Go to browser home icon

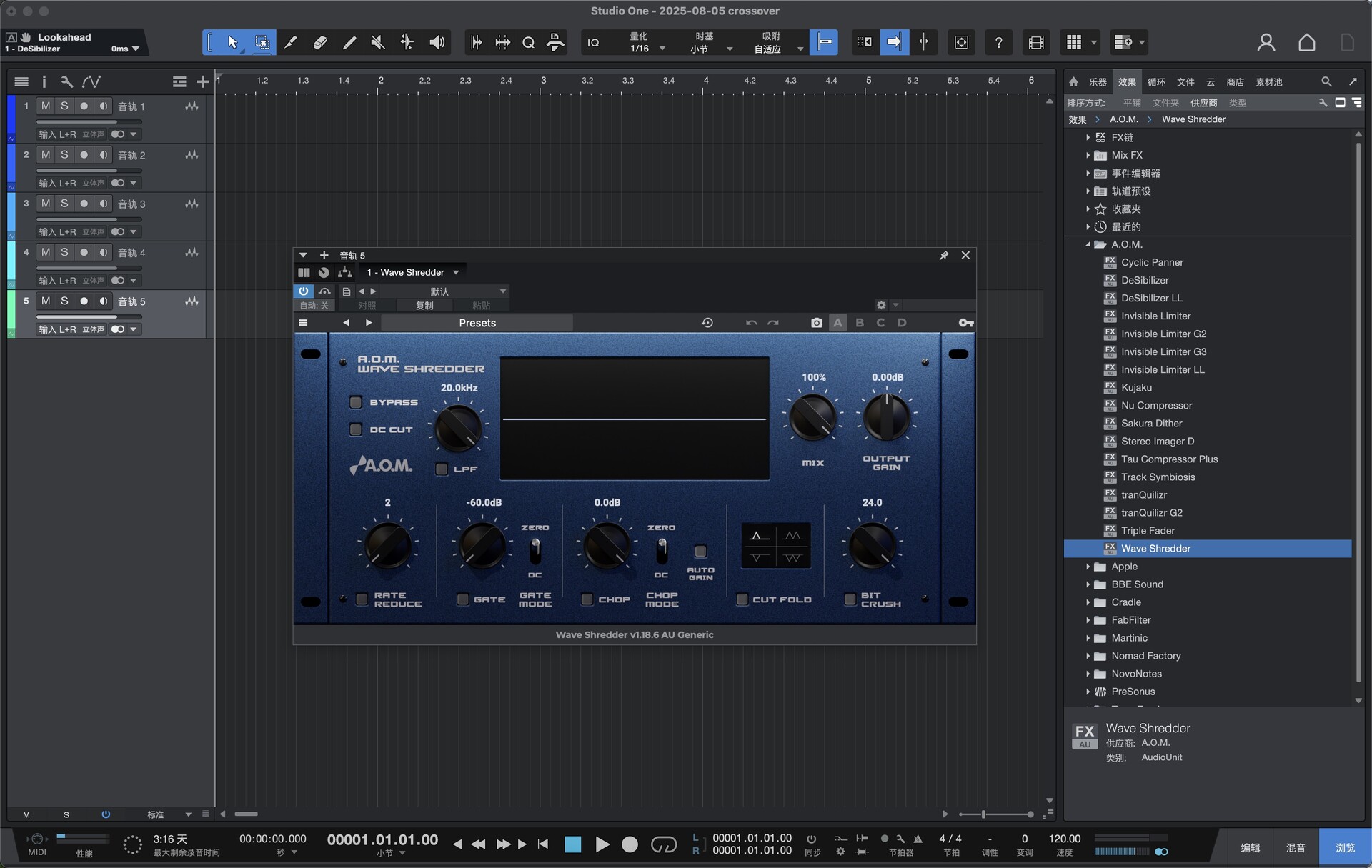(x=1073, y=82)
